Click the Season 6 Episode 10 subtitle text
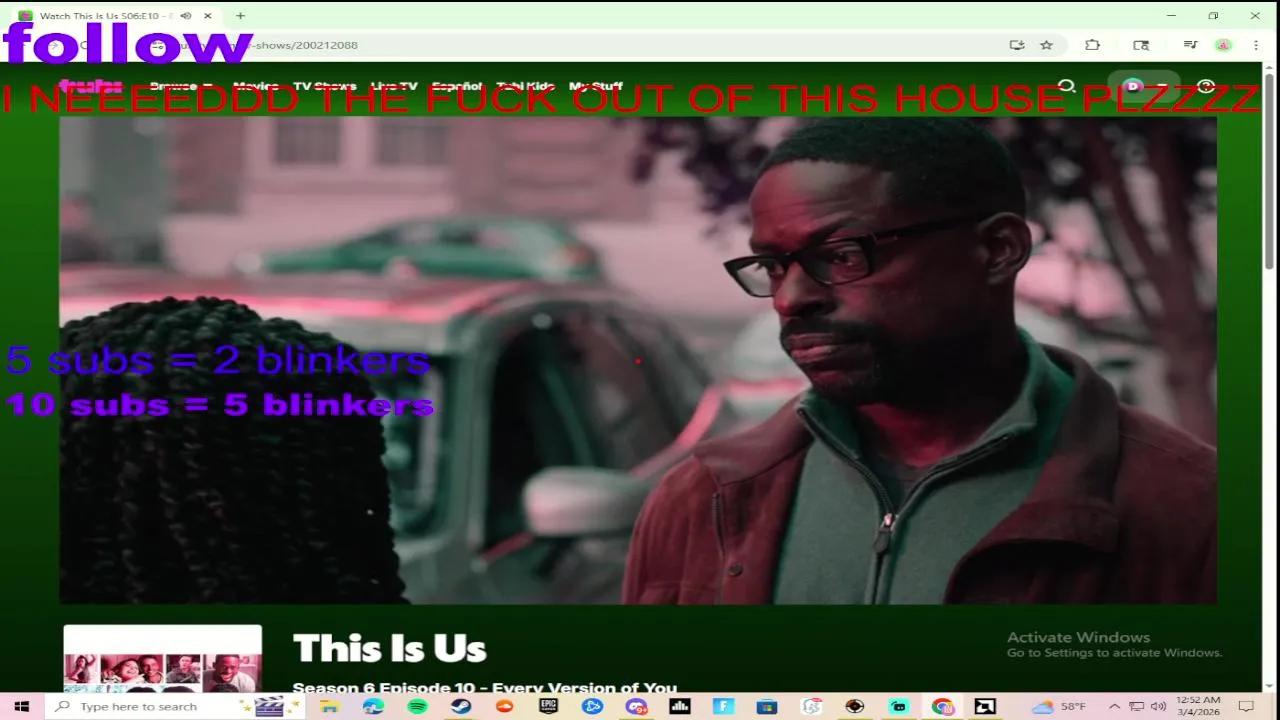Screen dimensions: 1280x720 pyautogui.click(x=484, y=687)
